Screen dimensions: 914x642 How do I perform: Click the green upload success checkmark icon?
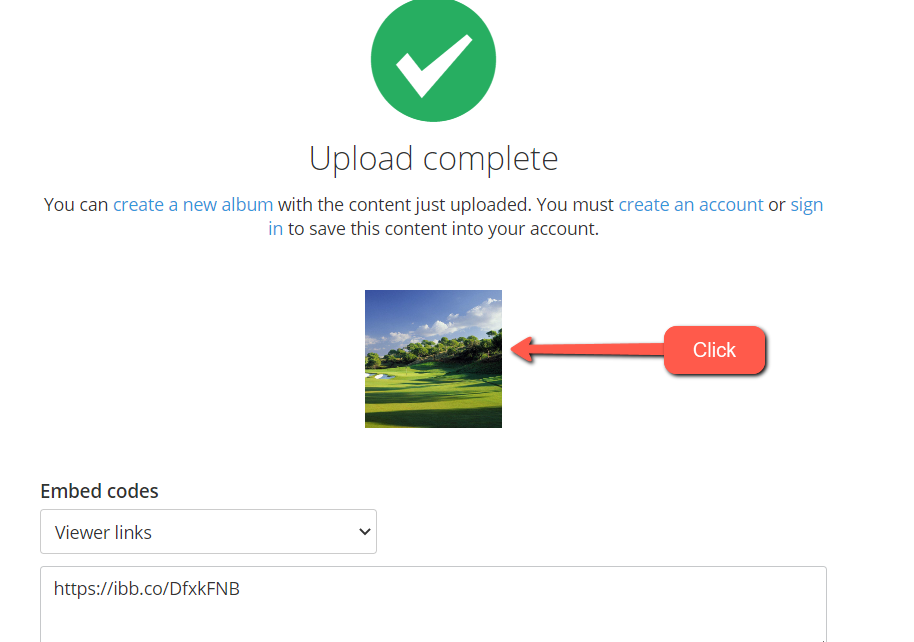point(433,59)
